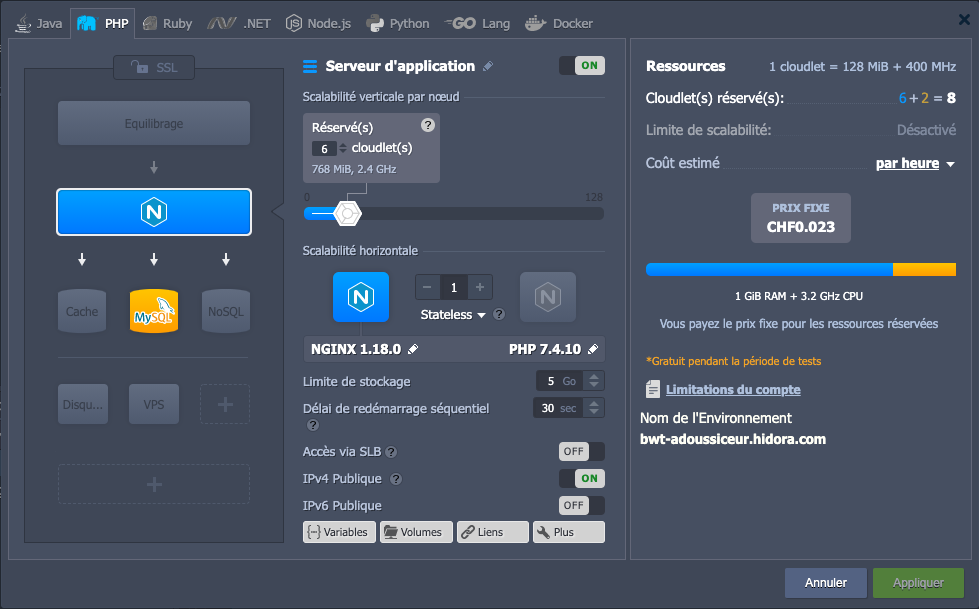The width and height of the screenshot is (979, 609).
Task: Show help for Délai de redémarrage séquentiel
Action: [x=313, y=425]
